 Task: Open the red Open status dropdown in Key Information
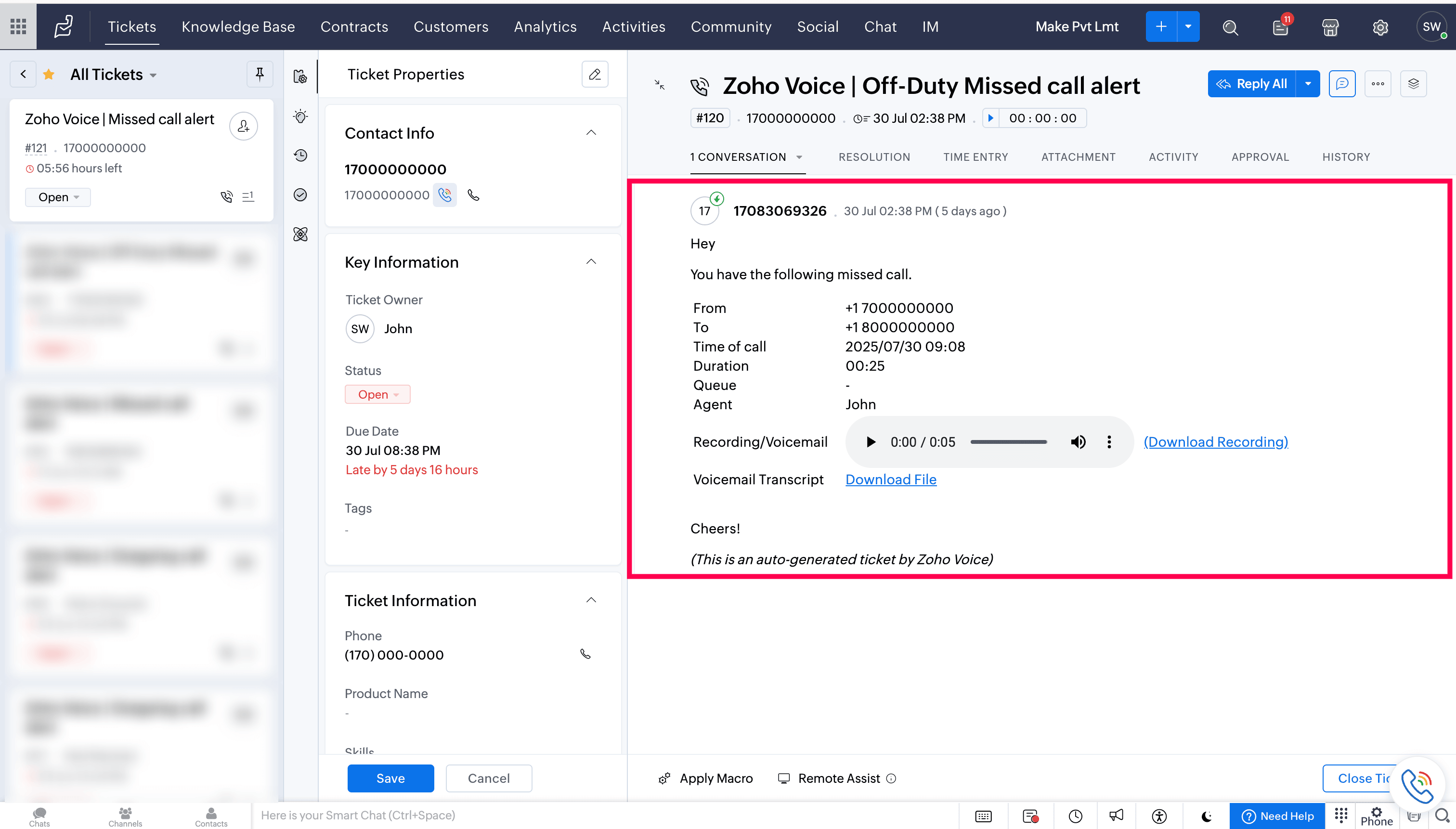coord(377,395)
